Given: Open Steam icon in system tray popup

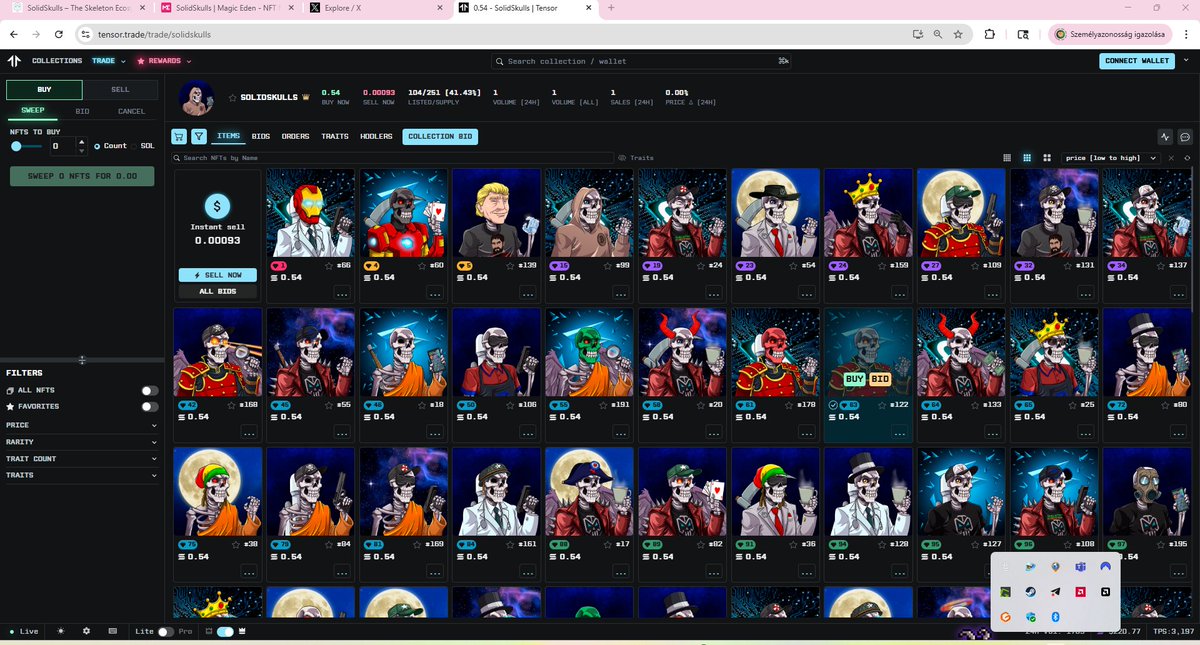Looking at the screenshot, I should pyautogui.click(x=1031, y=592).
